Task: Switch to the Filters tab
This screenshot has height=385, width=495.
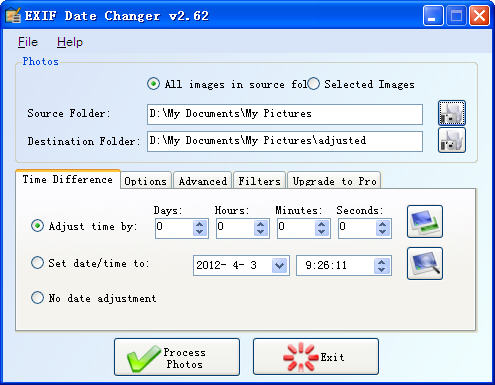Action: [259, 181]
